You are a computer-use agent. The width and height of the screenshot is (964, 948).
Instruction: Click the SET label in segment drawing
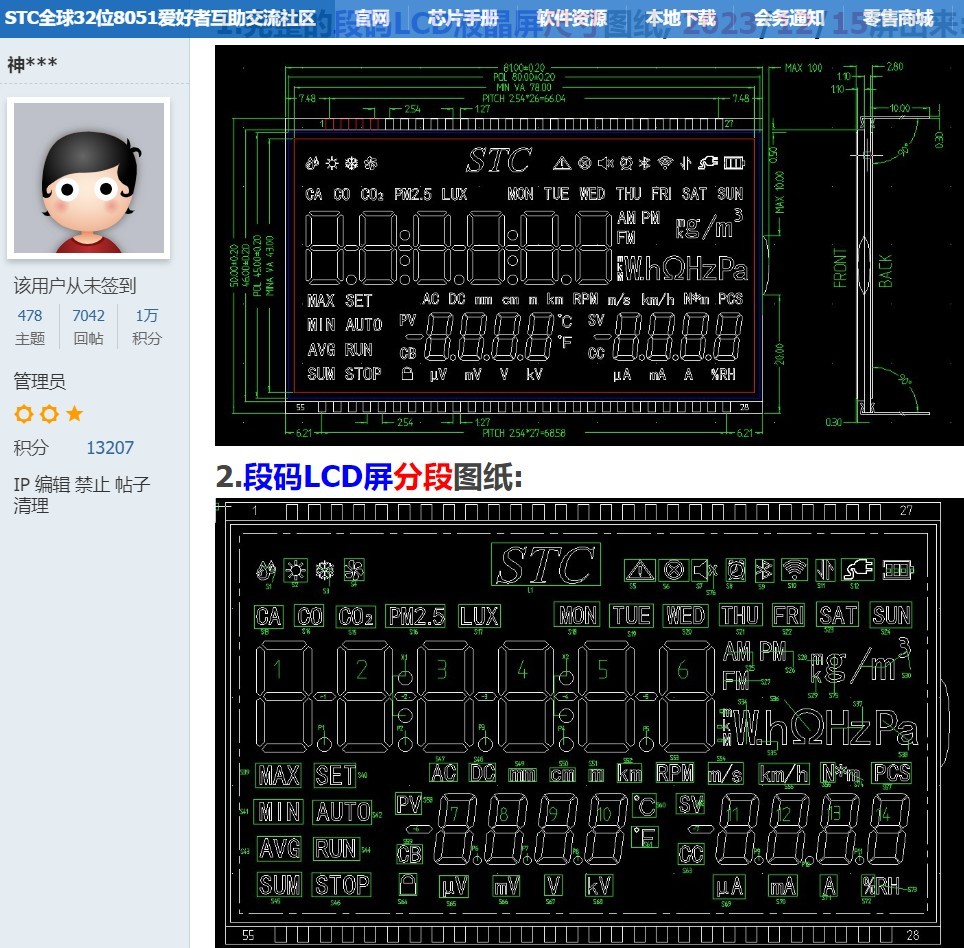(335, 775)
